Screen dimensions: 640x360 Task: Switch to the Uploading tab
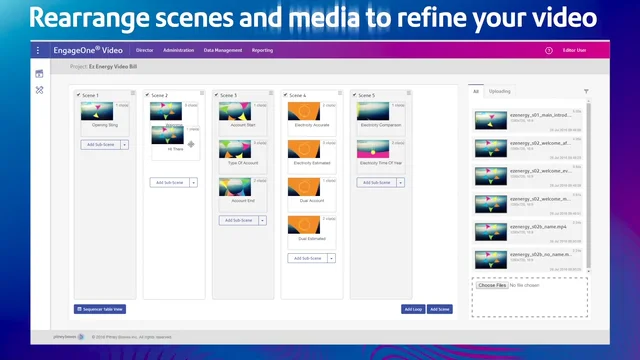tap(500, 91)
